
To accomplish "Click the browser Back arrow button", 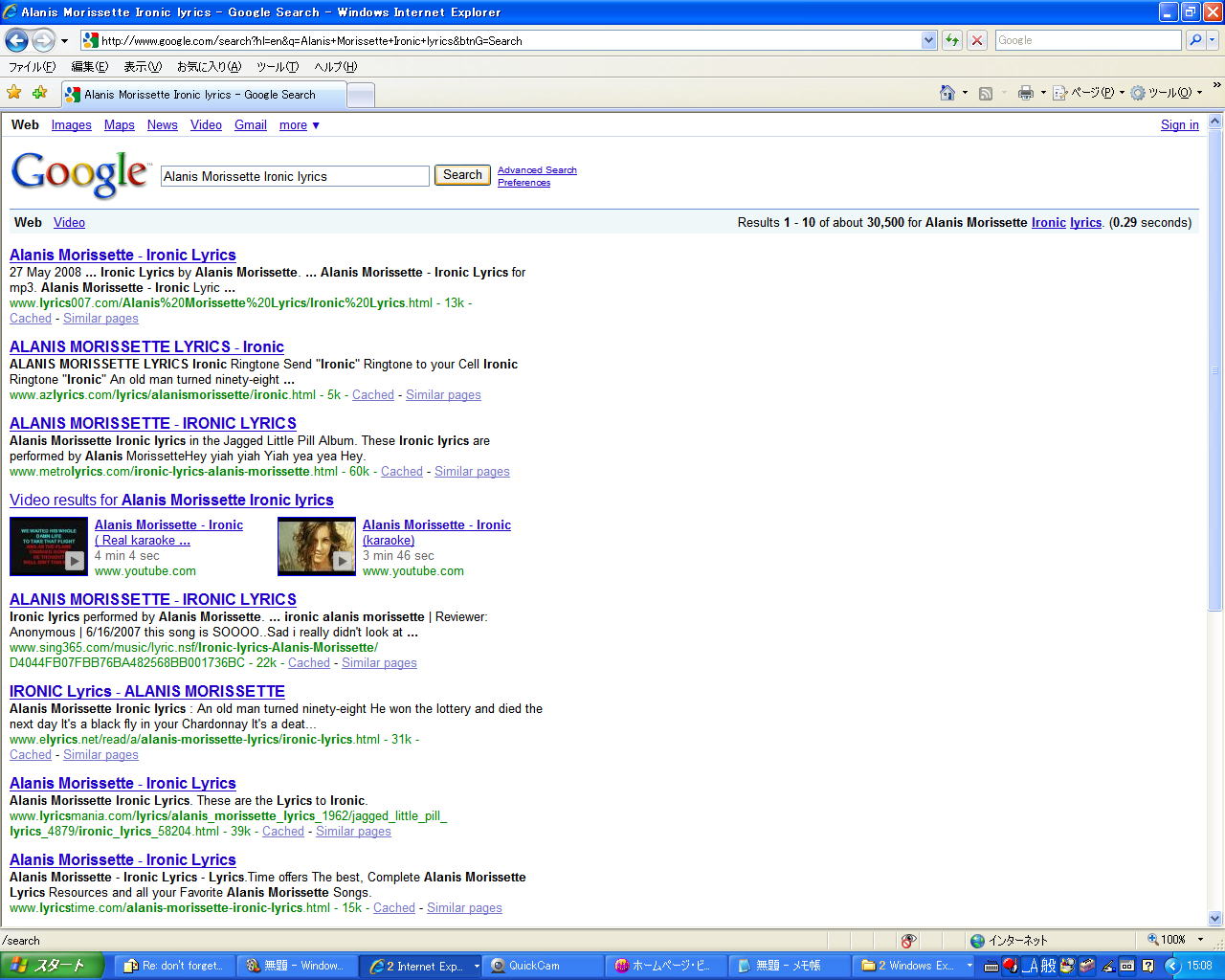I will pyautogui.click(x=16, y=40).
